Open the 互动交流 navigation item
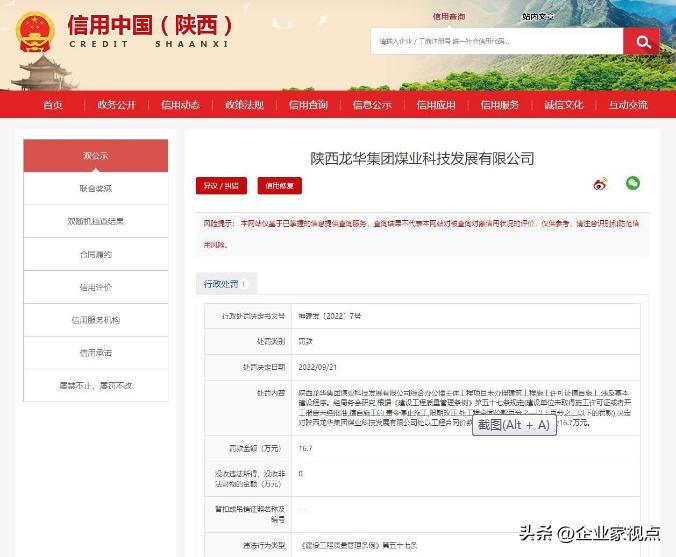The image size is (676, 557). (628, 105)
